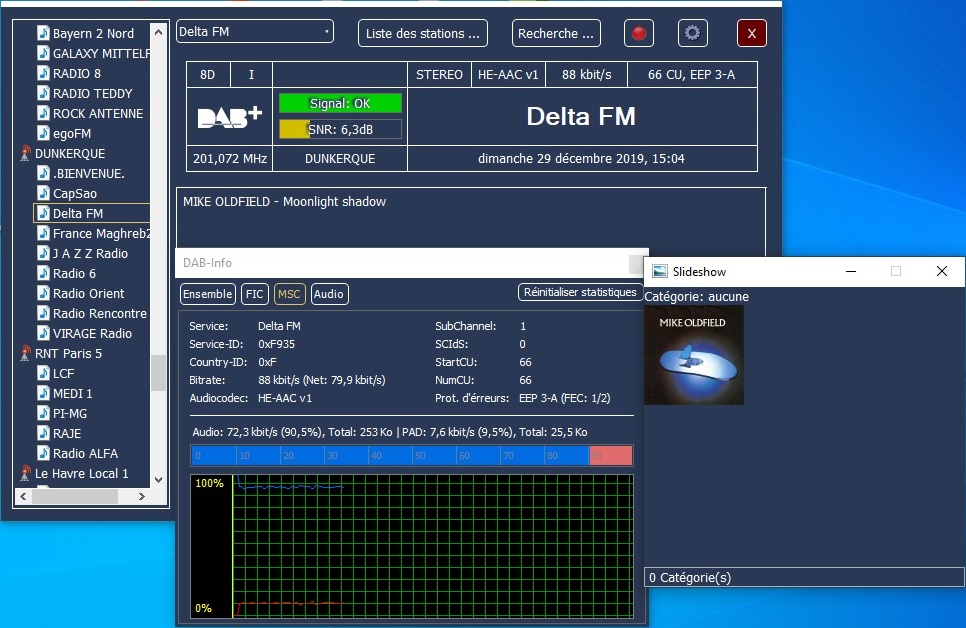Click the Recherche button
This screenshot has height=628, width=966.
click(x=556, y=33)
